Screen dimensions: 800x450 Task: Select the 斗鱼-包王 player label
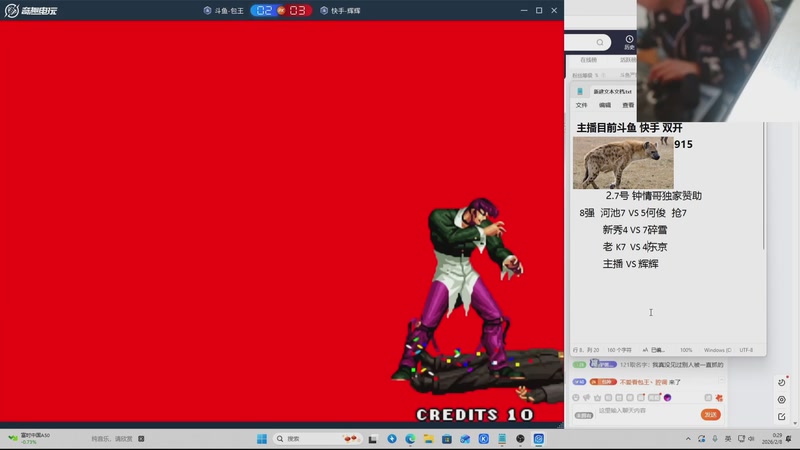pos(223,11)
